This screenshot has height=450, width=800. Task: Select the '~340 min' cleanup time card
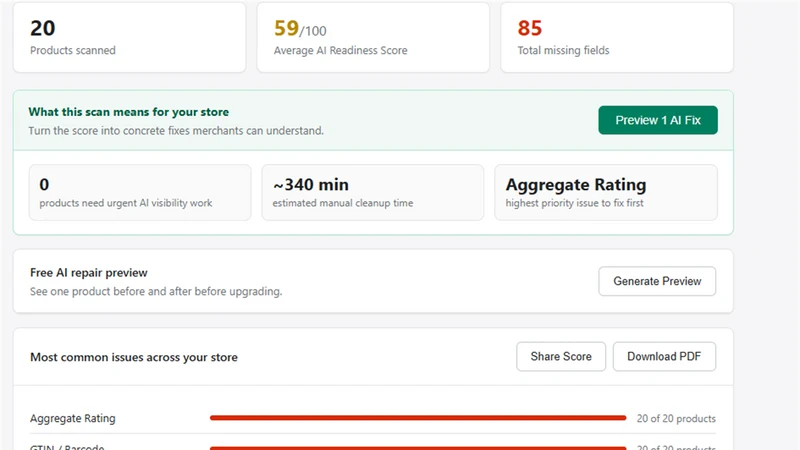coord(372,192)
